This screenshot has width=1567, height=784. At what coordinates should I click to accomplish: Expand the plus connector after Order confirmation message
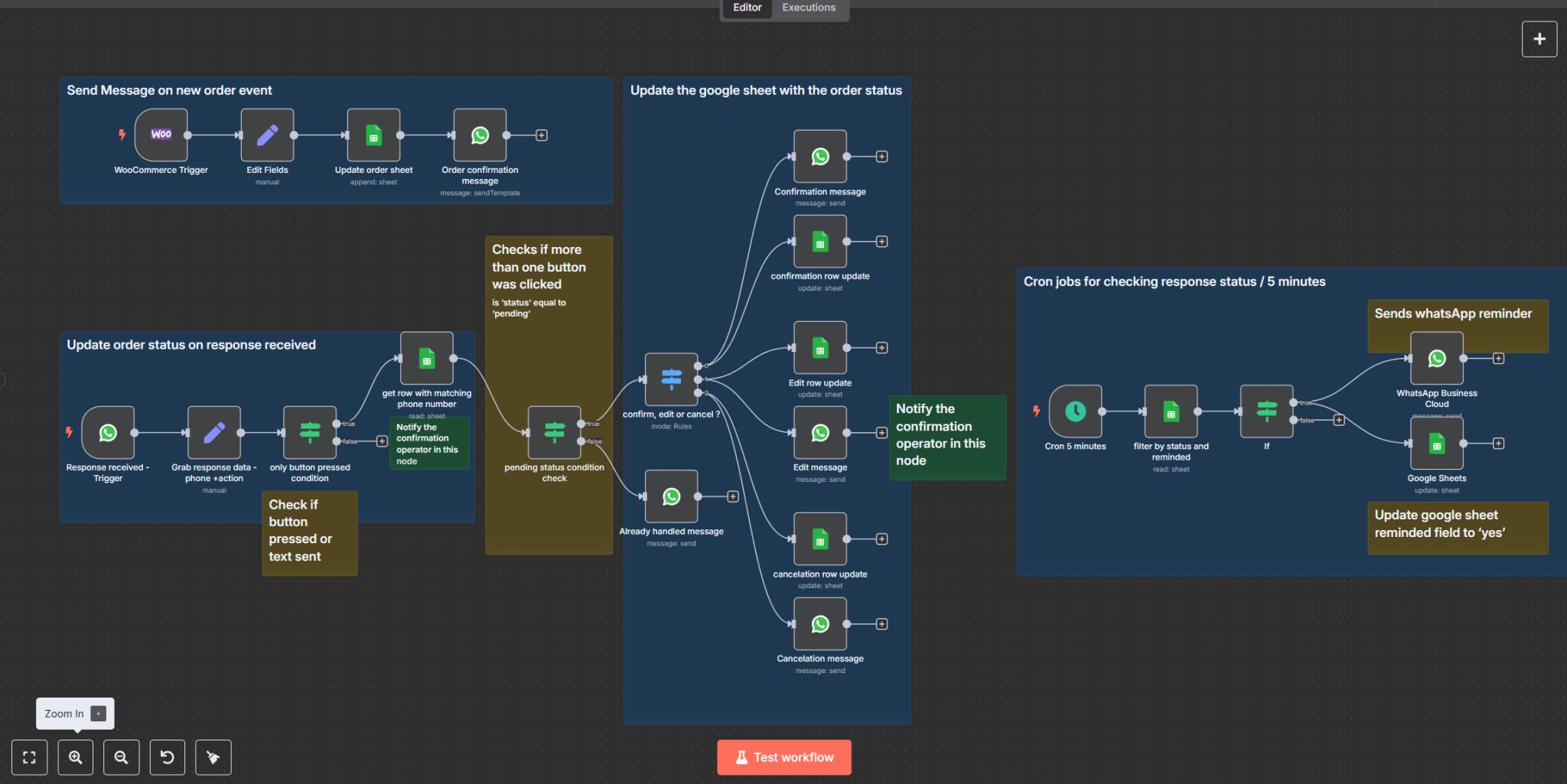pos(542,135)
